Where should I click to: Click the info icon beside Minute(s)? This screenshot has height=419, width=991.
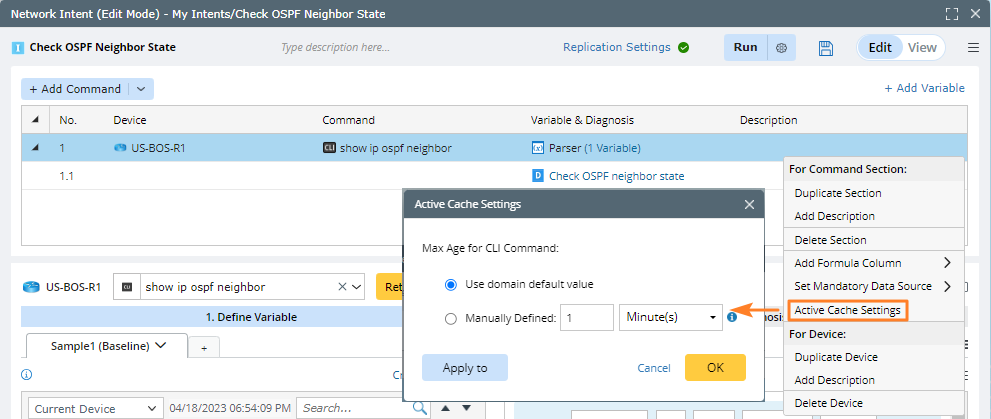(732, 317)
